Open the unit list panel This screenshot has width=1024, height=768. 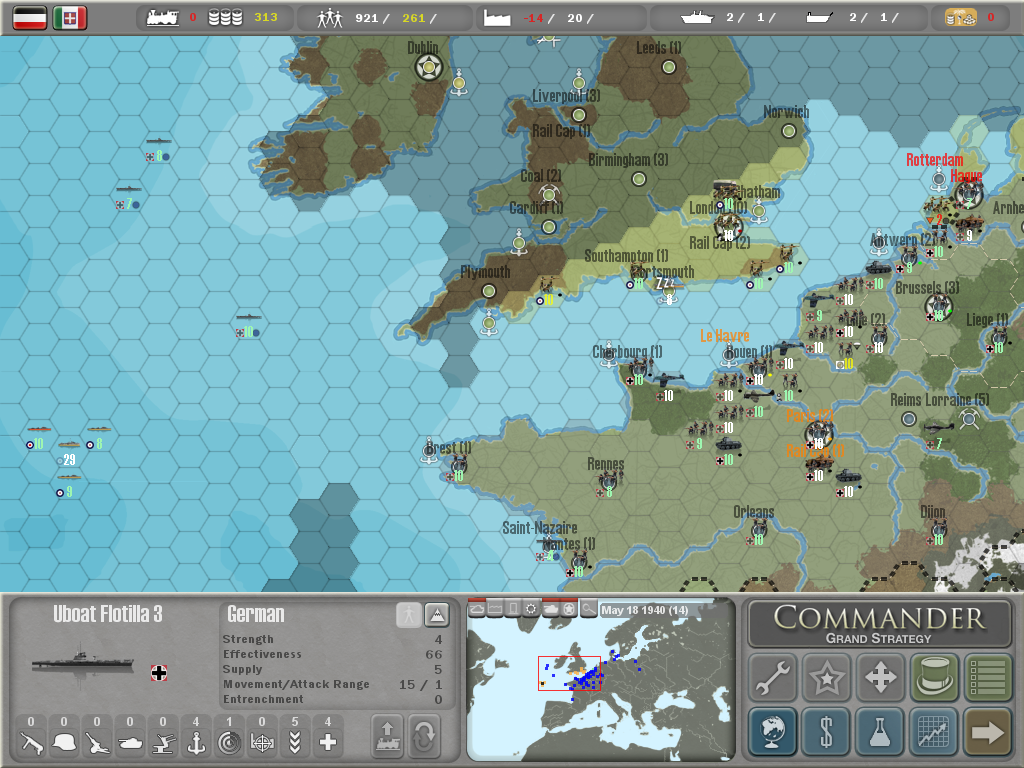click(x=987, y=677)
